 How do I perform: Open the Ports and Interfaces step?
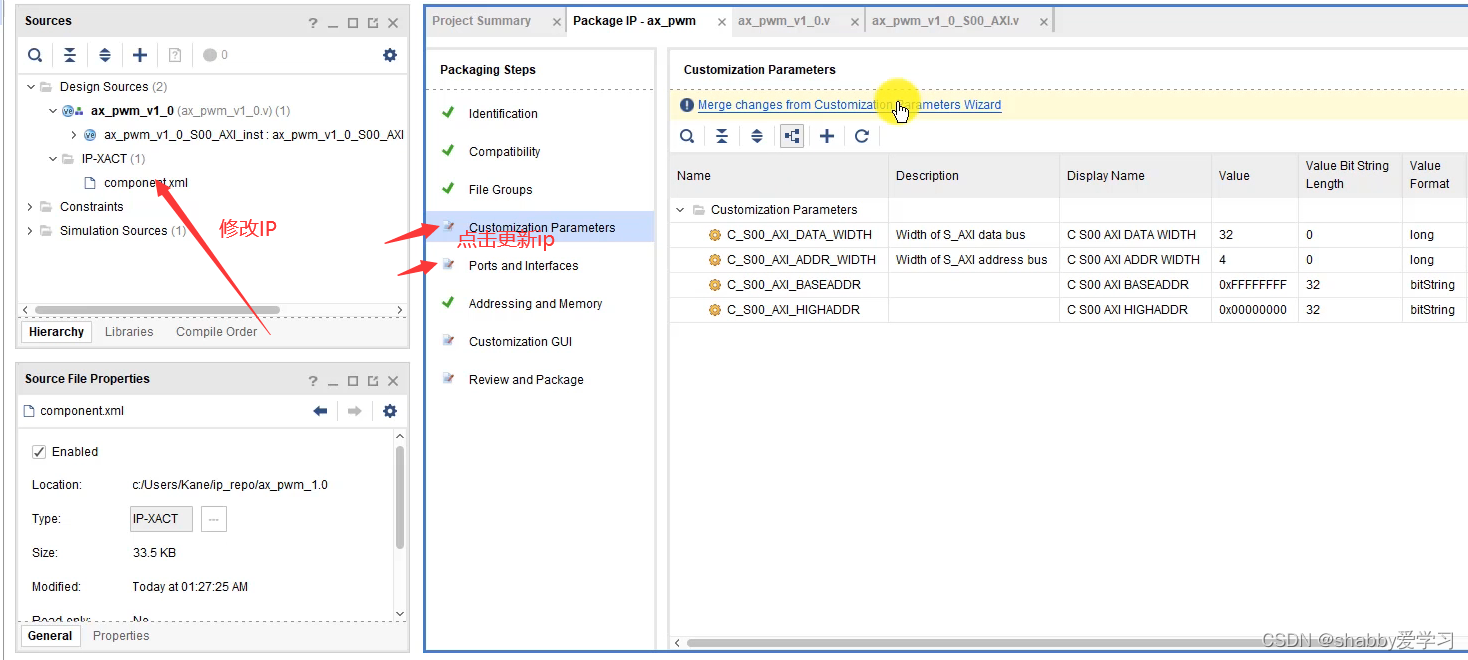click(523, 266)
